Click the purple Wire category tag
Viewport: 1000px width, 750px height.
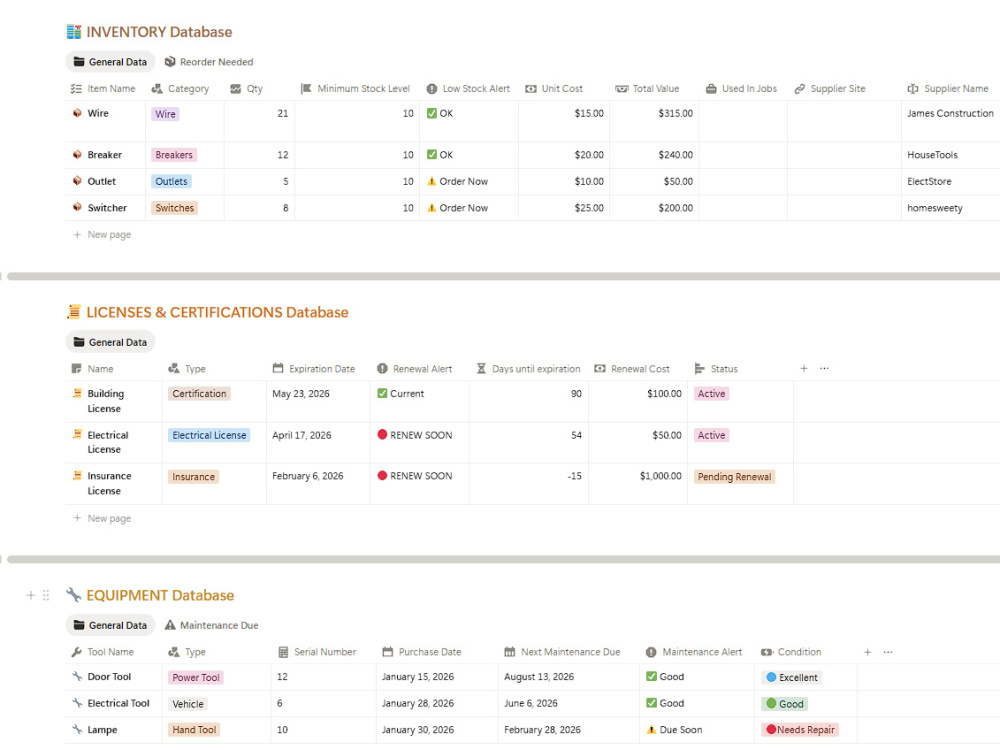pyautogui.click(x=165, y=114)
